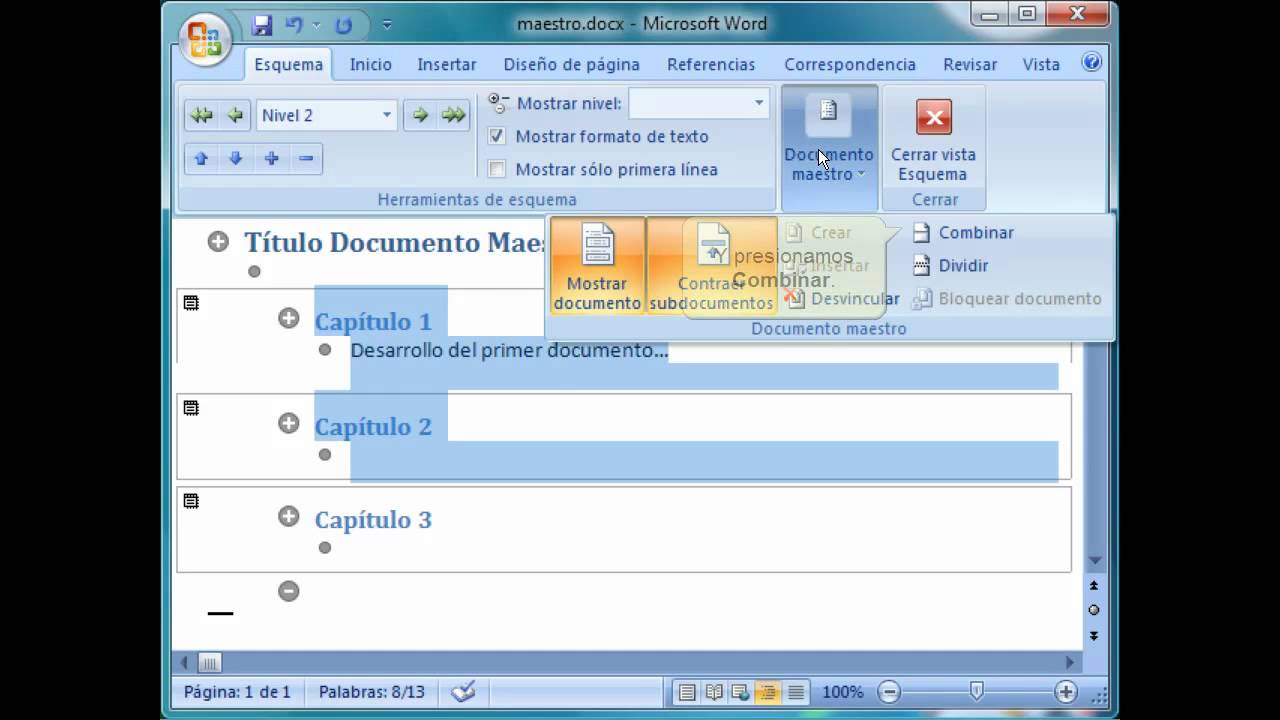1280x720 pixels.
Task: Click the subdocument icon beside Capítulo 3
Action: 191,500
